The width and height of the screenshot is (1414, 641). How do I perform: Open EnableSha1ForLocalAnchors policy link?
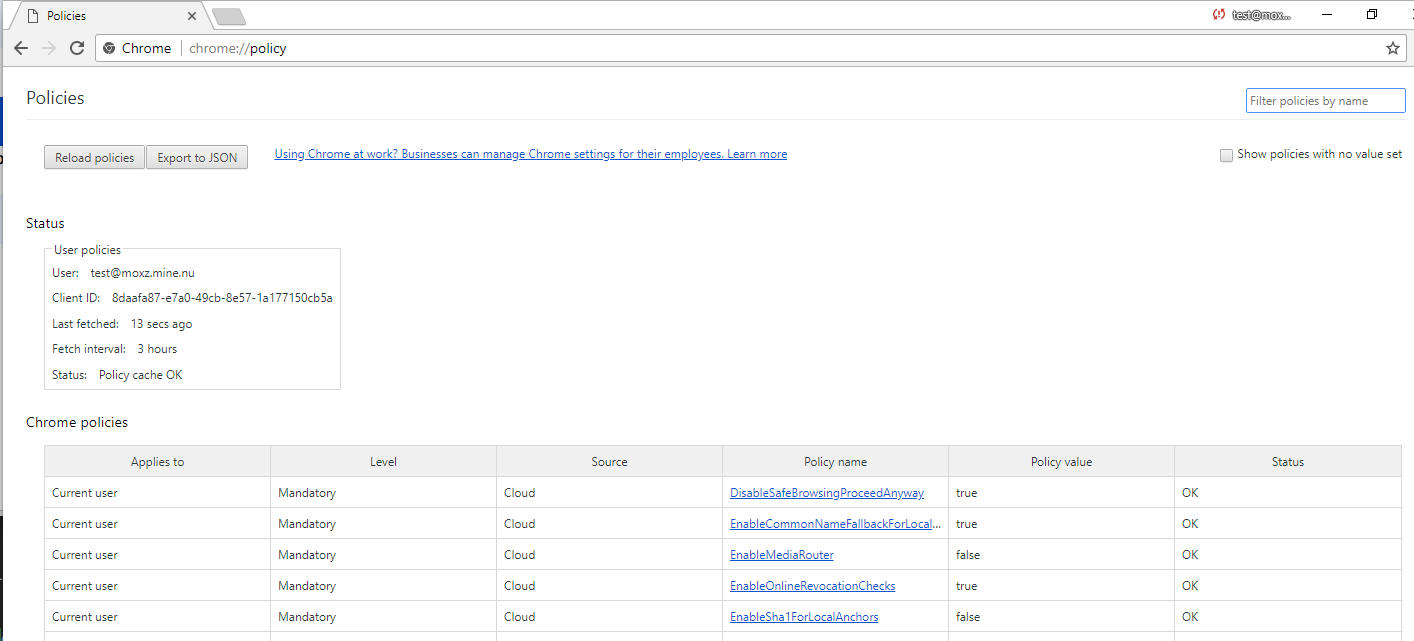[804, 617]
